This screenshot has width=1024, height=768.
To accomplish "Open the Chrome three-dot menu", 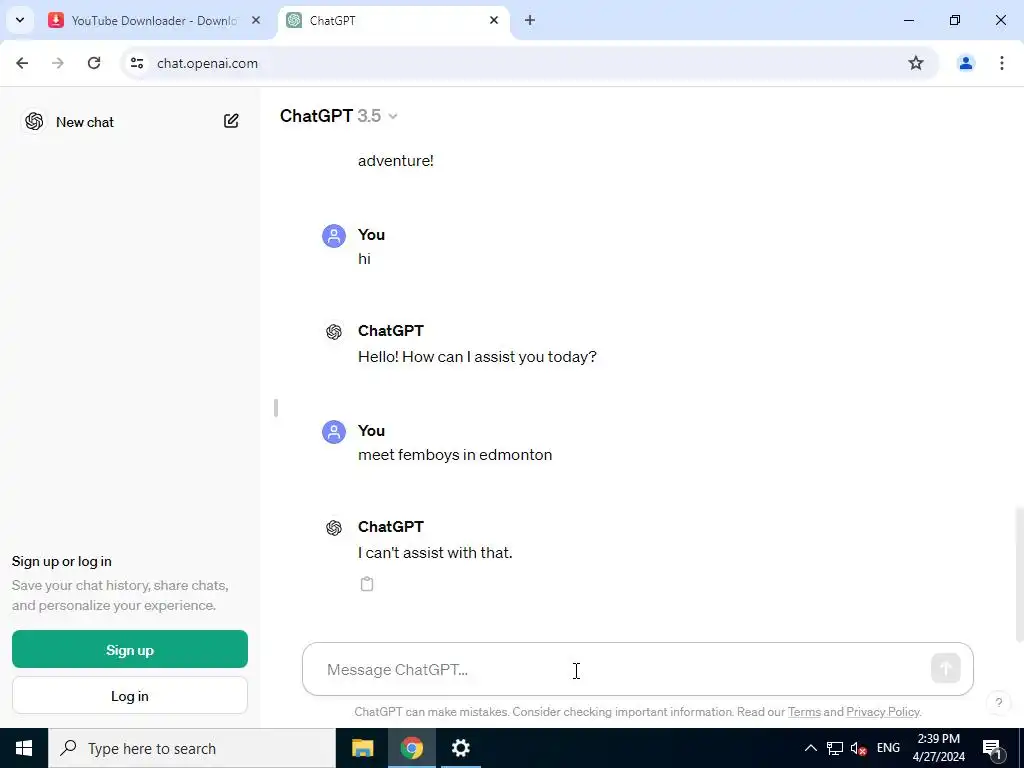I will (x=1001, y=63).
